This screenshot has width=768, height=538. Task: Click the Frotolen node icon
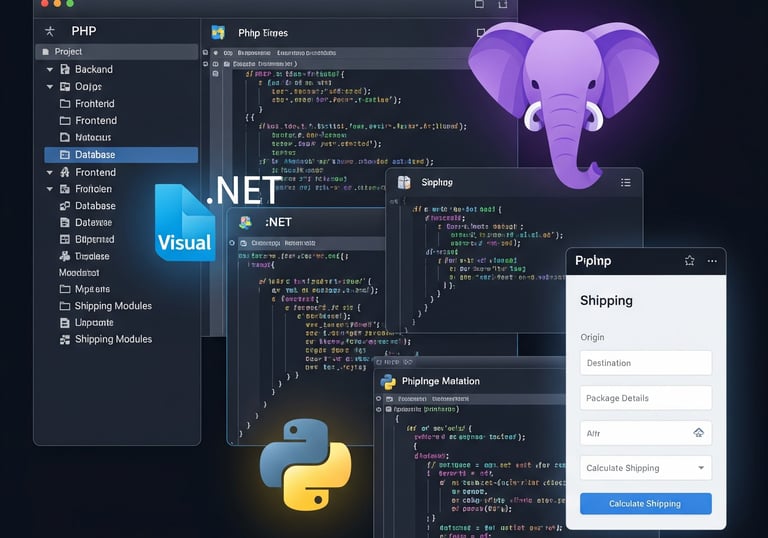[65, 189]
